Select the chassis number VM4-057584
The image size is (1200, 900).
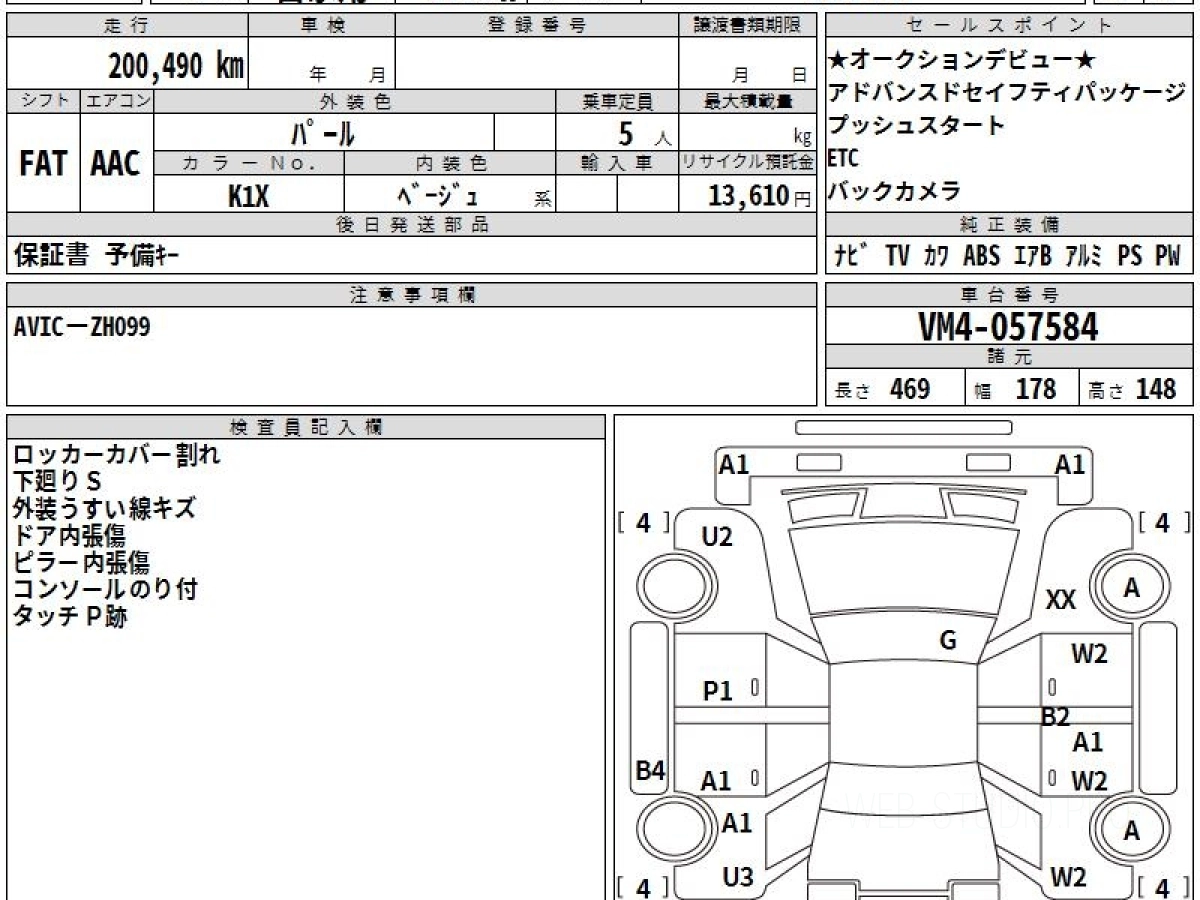(x=1008, y=326)
